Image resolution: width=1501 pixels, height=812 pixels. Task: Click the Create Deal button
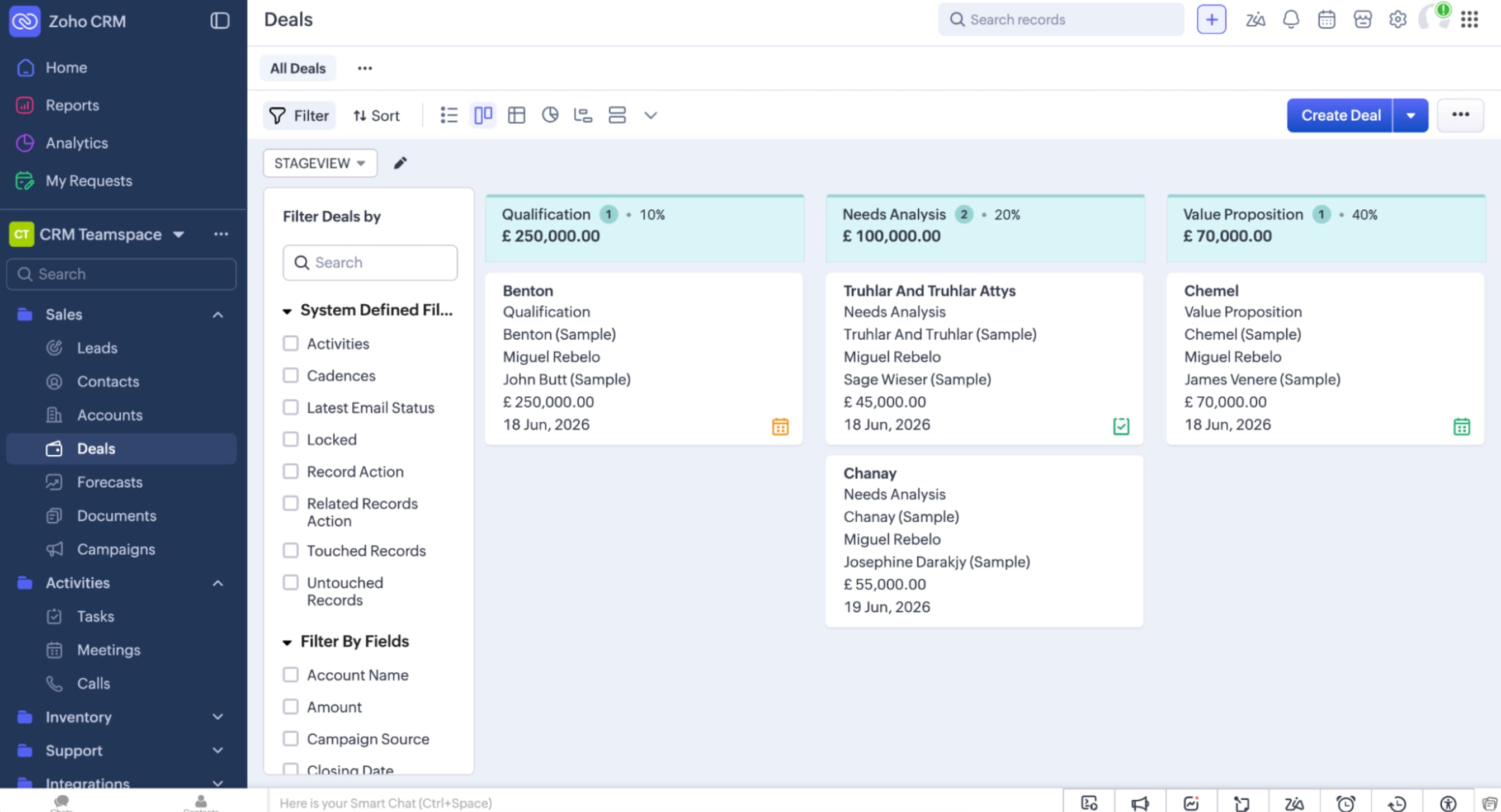pos(1340,115)
